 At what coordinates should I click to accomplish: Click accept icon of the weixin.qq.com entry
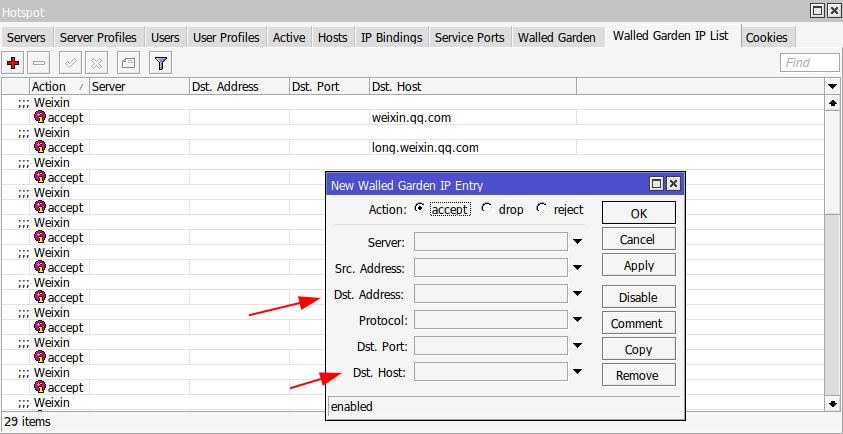click(40, 117)
